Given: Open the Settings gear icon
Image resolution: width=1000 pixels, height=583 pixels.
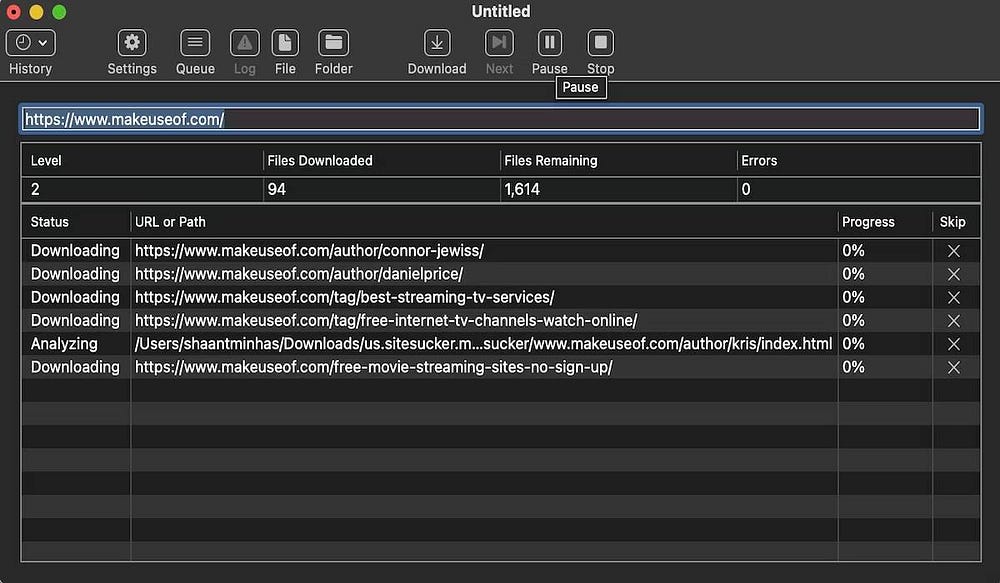Looking at the screenshot, I should (132, 43).
